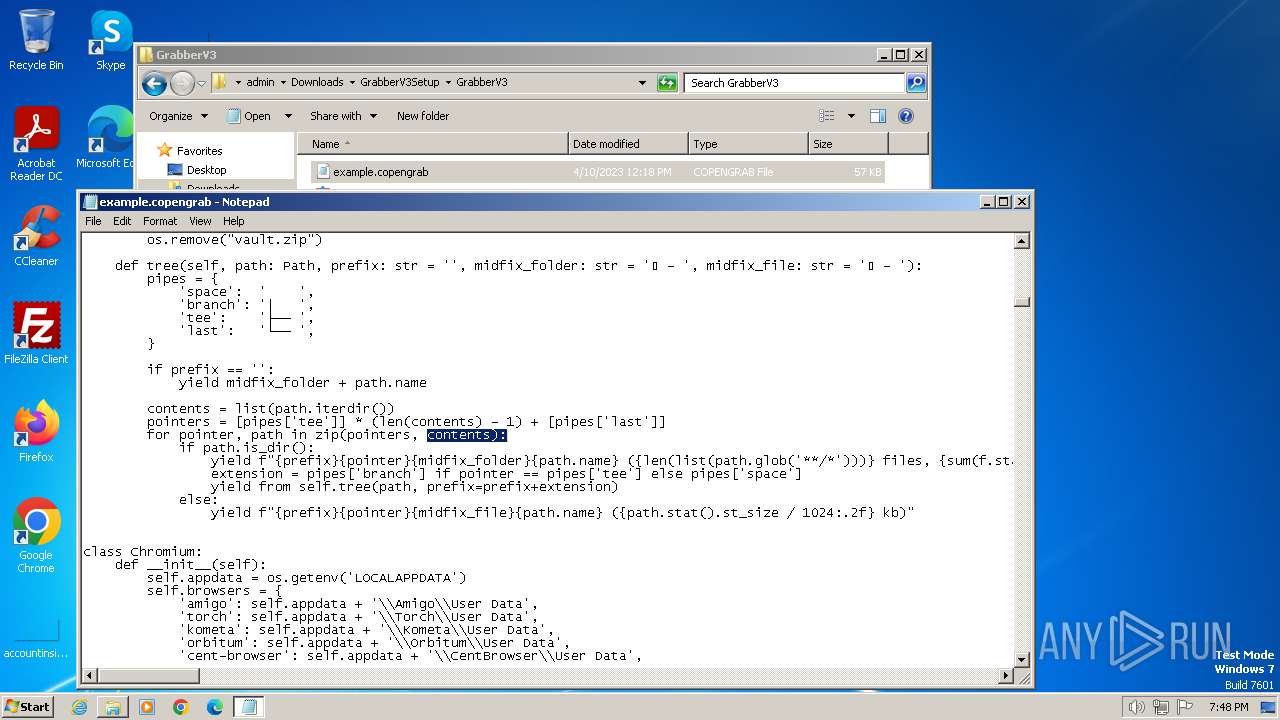The width and height of the screenshot is (1280, 720).
Task: Click the New folder button
Action: click(x=423, y=116)
